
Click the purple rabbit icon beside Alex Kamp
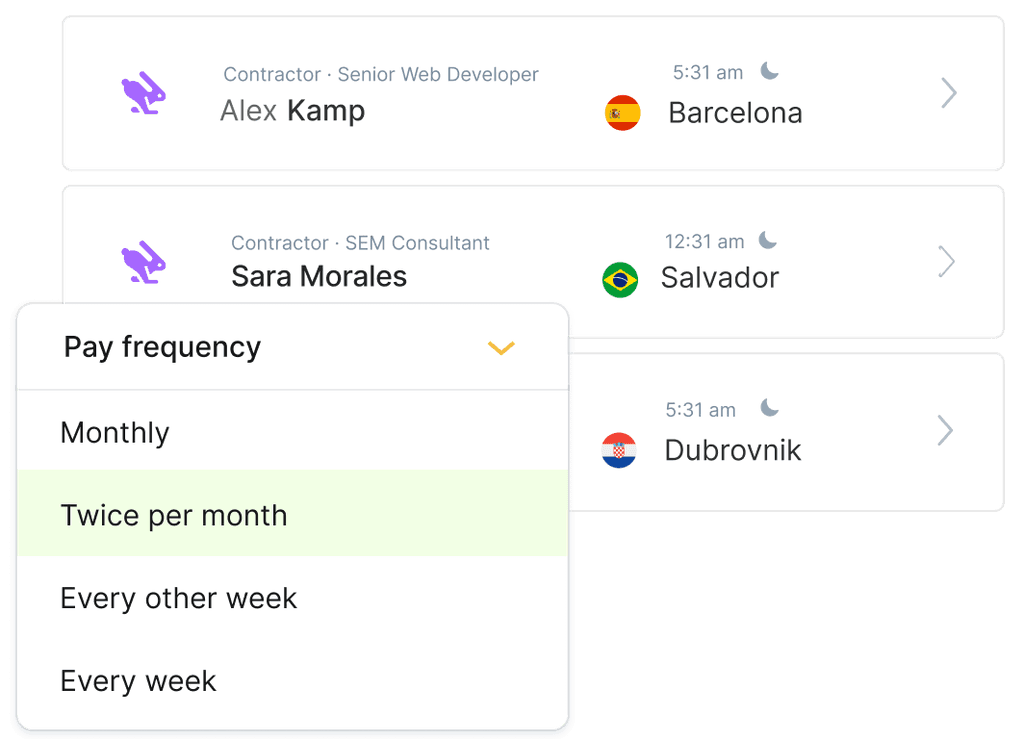[x=143, y=94]
